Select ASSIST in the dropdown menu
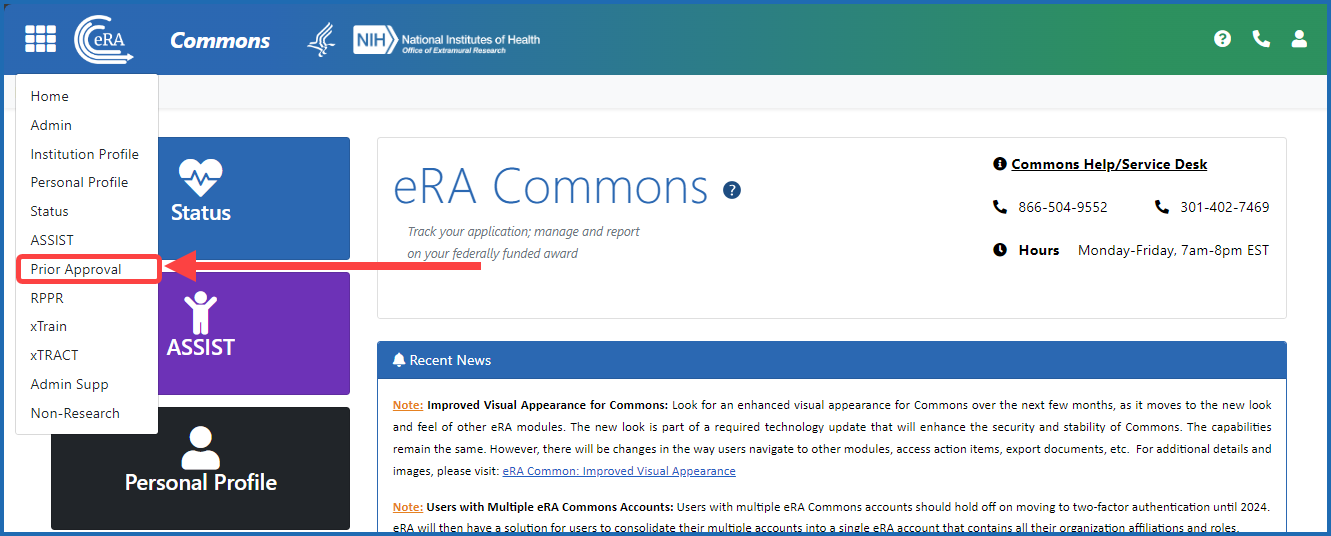 coord(52,240)
